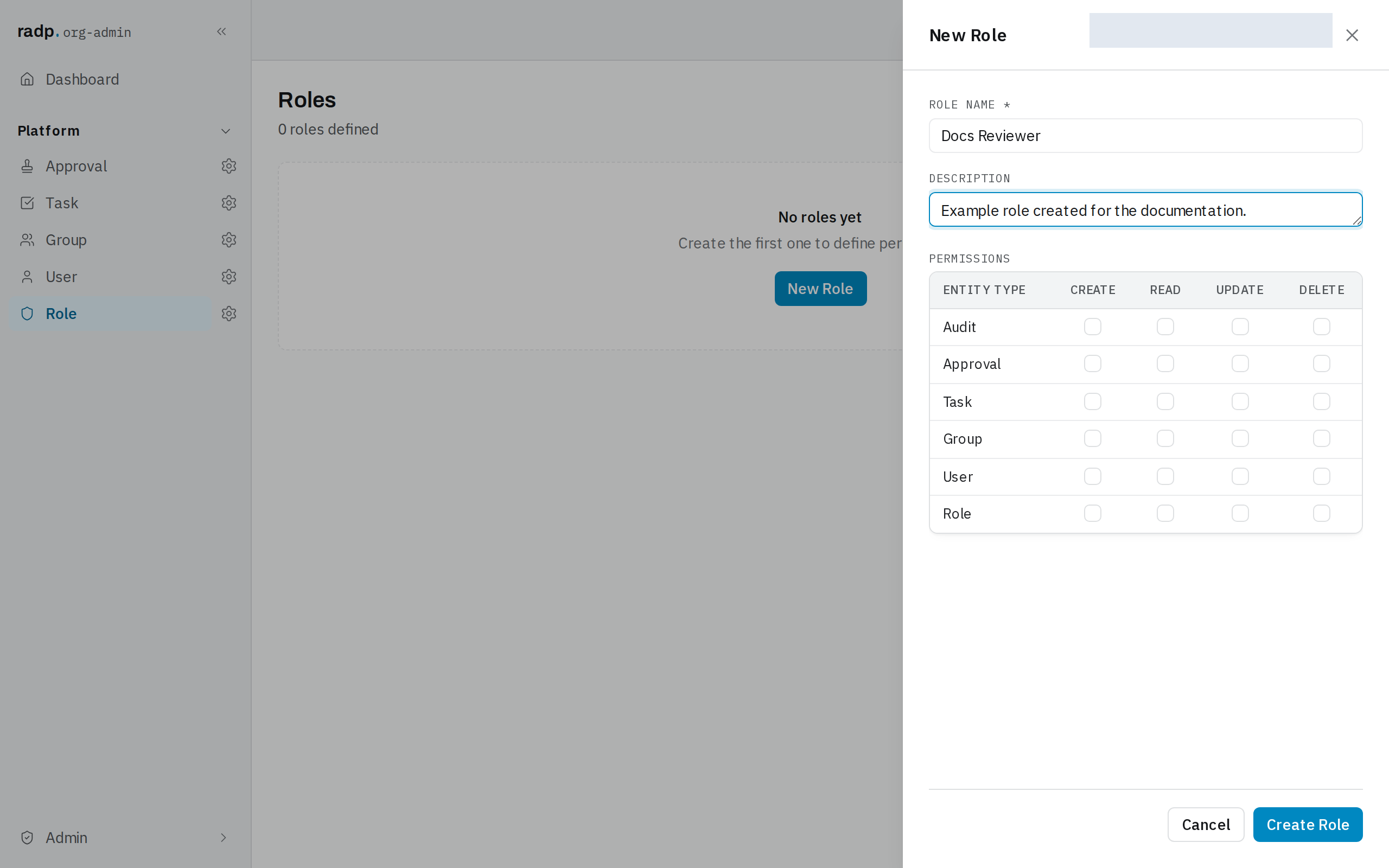This screenshot has width=1389, height=868.
Task: Enable Delete permission for Audit
Action: click(1321, 327)
